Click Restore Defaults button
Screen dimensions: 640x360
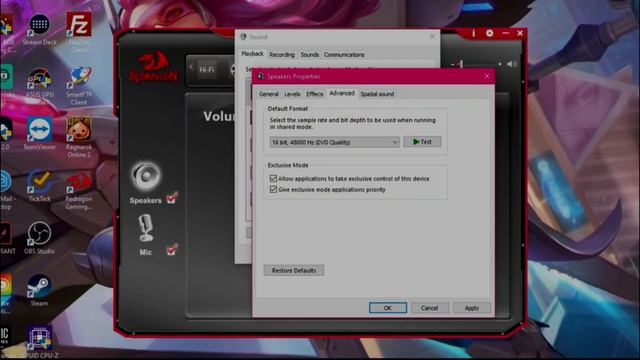(x=294, y=270)
